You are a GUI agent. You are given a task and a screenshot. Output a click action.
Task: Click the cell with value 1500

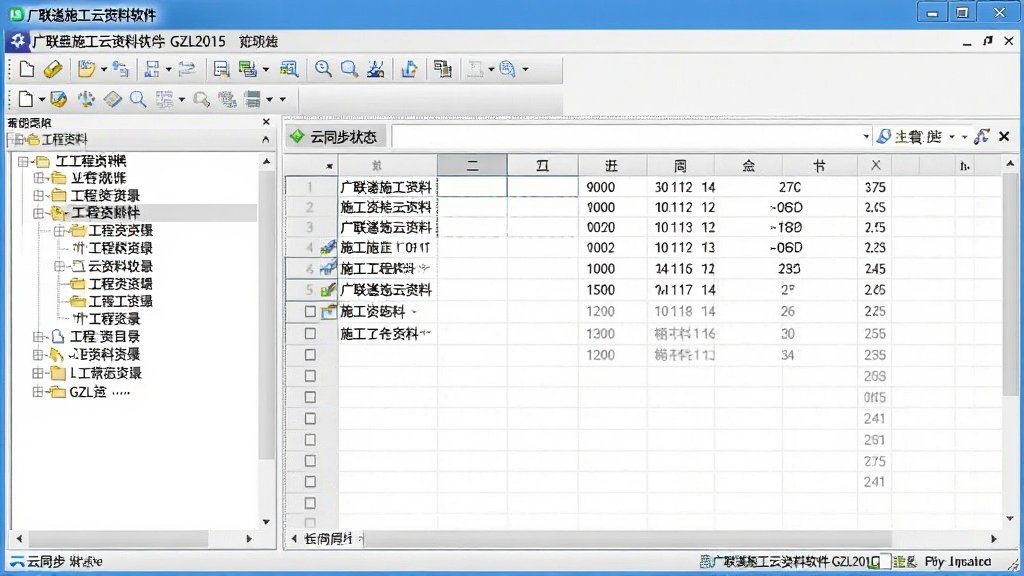pyautogui.click(x=612, y=290)
